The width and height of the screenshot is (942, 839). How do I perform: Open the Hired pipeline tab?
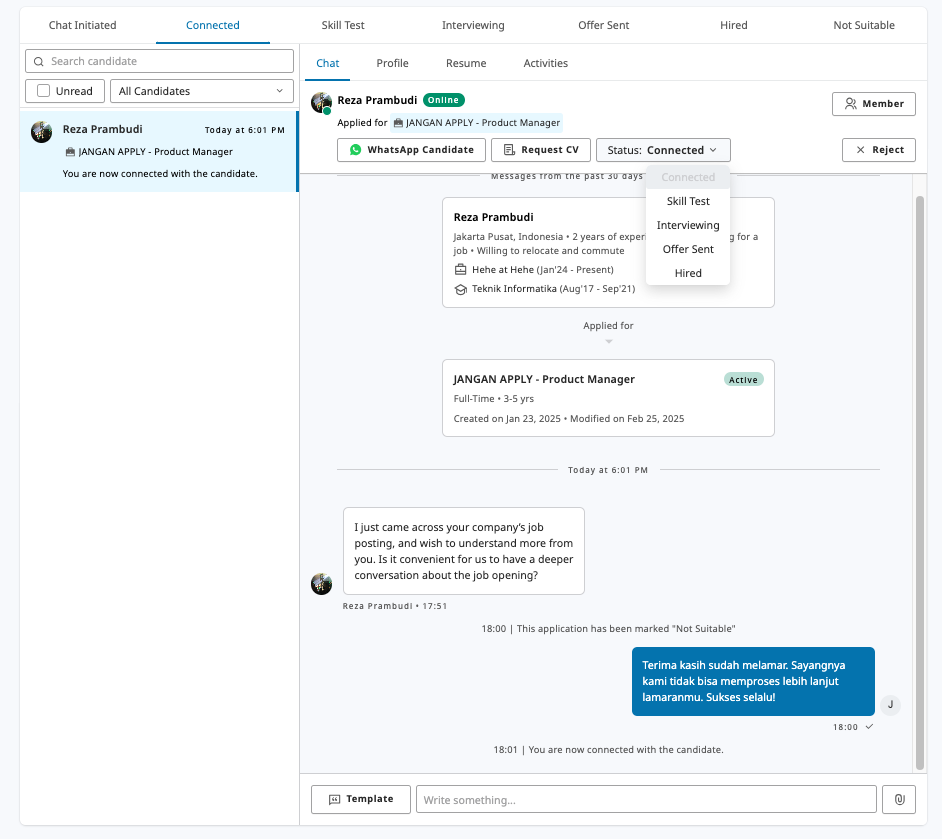click(x=734, y=25)
